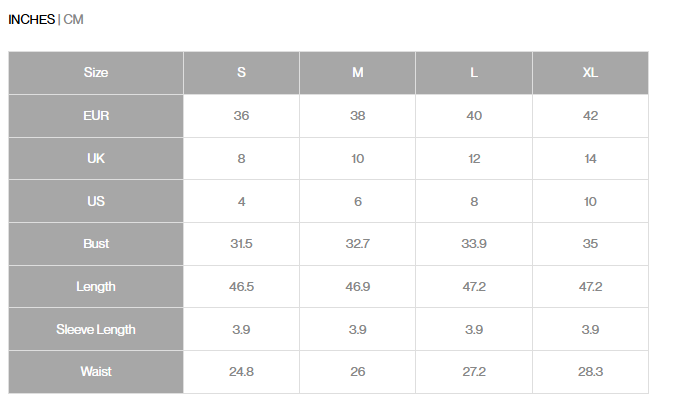
Task: Click bust value 32.7 cell
Action: click(357, 244)
